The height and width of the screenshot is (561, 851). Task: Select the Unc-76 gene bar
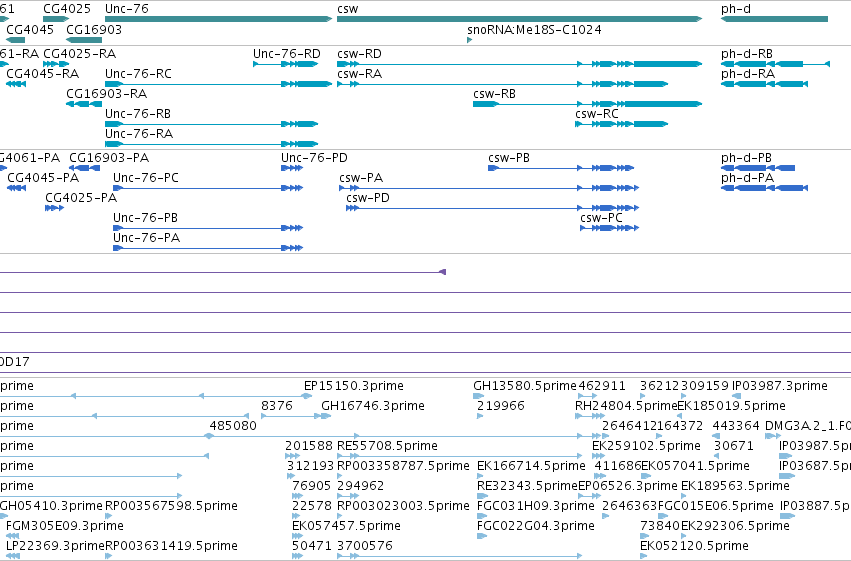click(x=218, y=19)
